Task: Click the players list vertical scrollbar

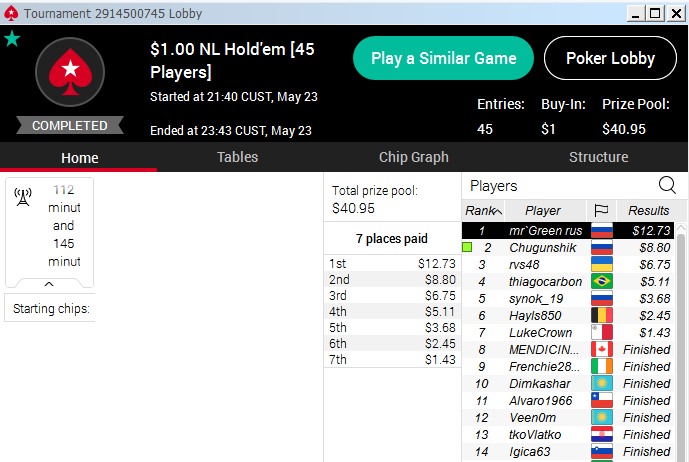Action: pyautogui.click(x=681, y=343)
